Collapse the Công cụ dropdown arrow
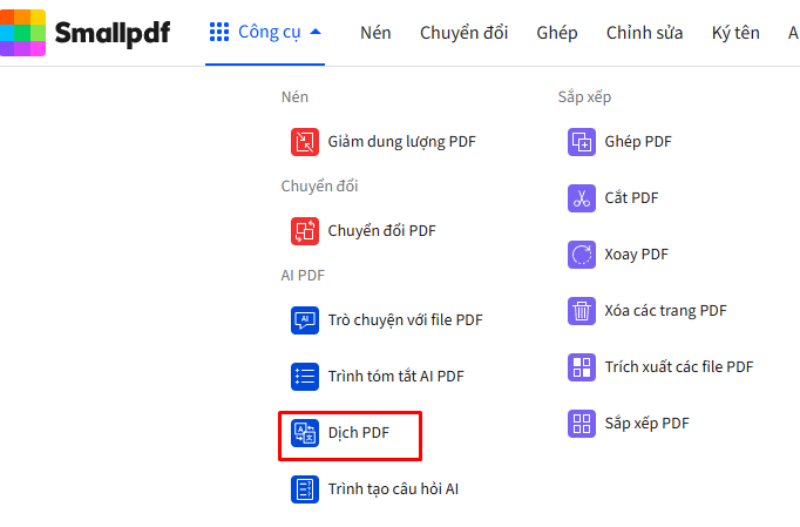 point(316,32)
